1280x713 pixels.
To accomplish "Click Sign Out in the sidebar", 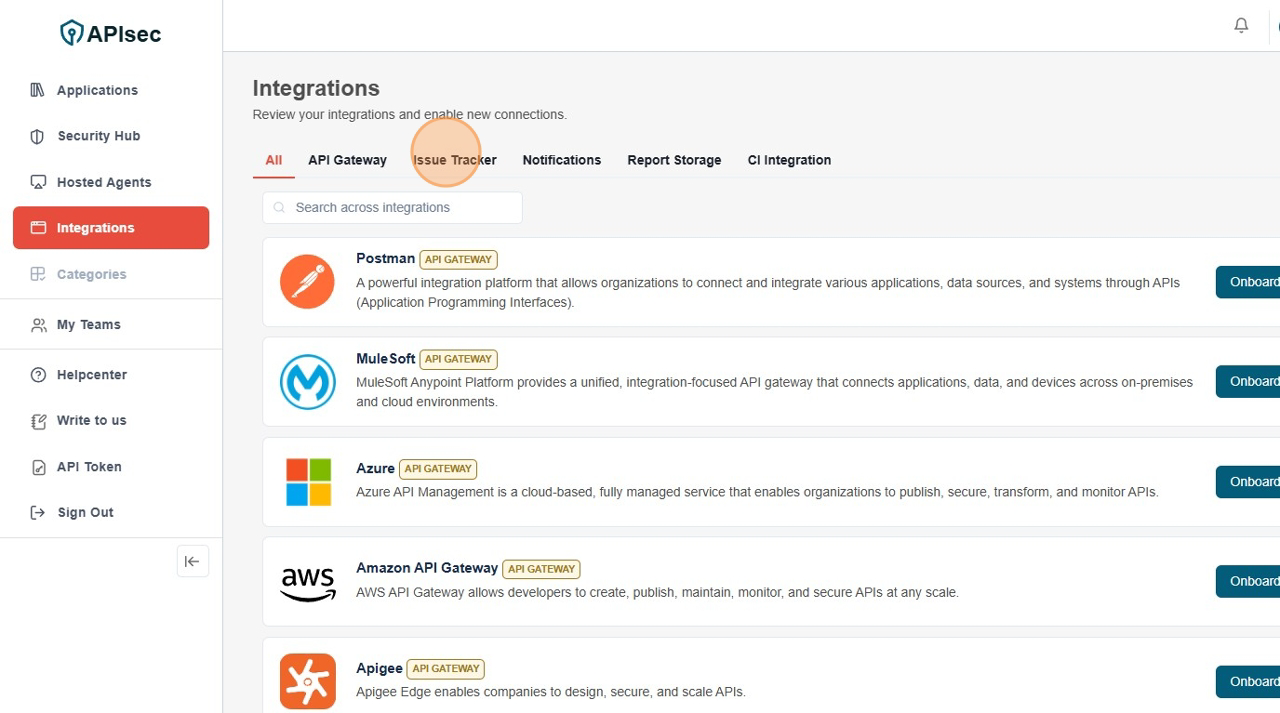I will pyautogui.click(x=85, y=513).
